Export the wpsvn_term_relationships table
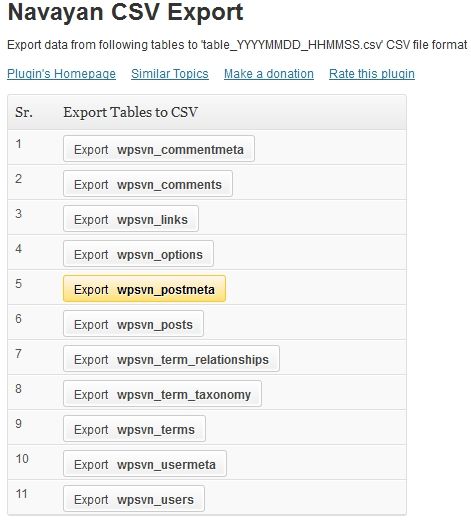 click(x=171, y=359)
